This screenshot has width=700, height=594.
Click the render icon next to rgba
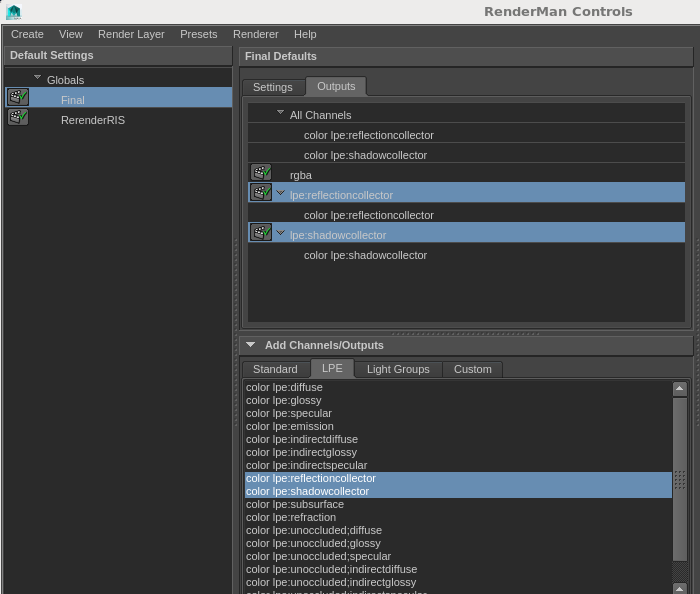(261, 173)
